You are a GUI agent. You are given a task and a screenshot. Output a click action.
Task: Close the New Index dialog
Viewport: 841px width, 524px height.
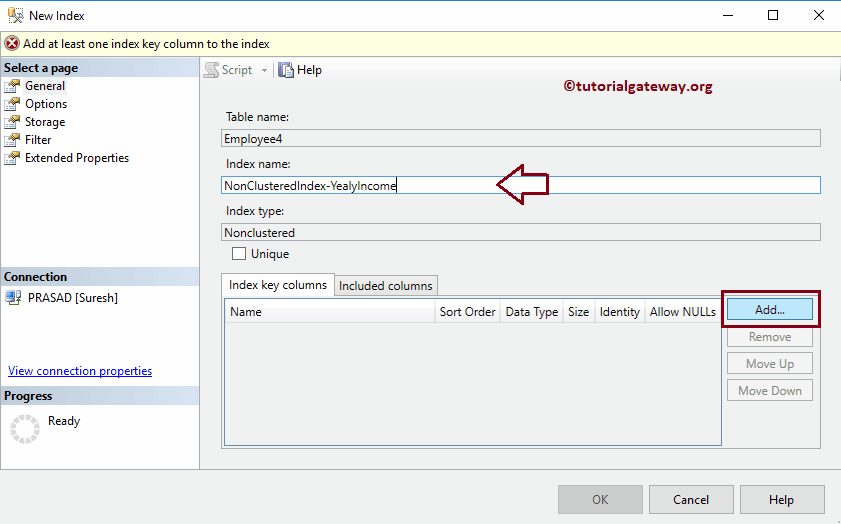coord(818,15)
